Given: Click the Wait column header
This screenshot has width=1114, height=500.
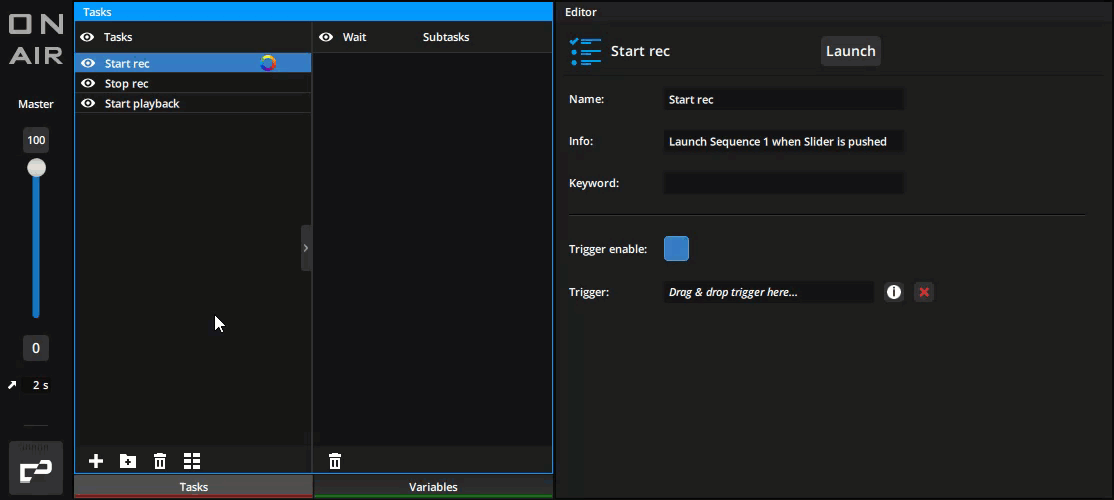Looking at the screenshot, I should point(355,37).
